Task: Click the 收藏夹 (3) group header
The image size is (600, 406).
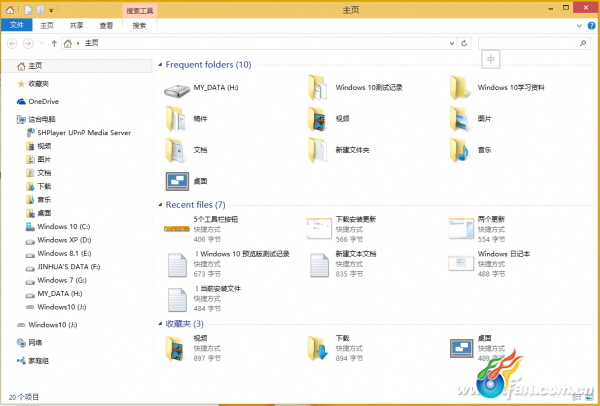Action: 184,324
